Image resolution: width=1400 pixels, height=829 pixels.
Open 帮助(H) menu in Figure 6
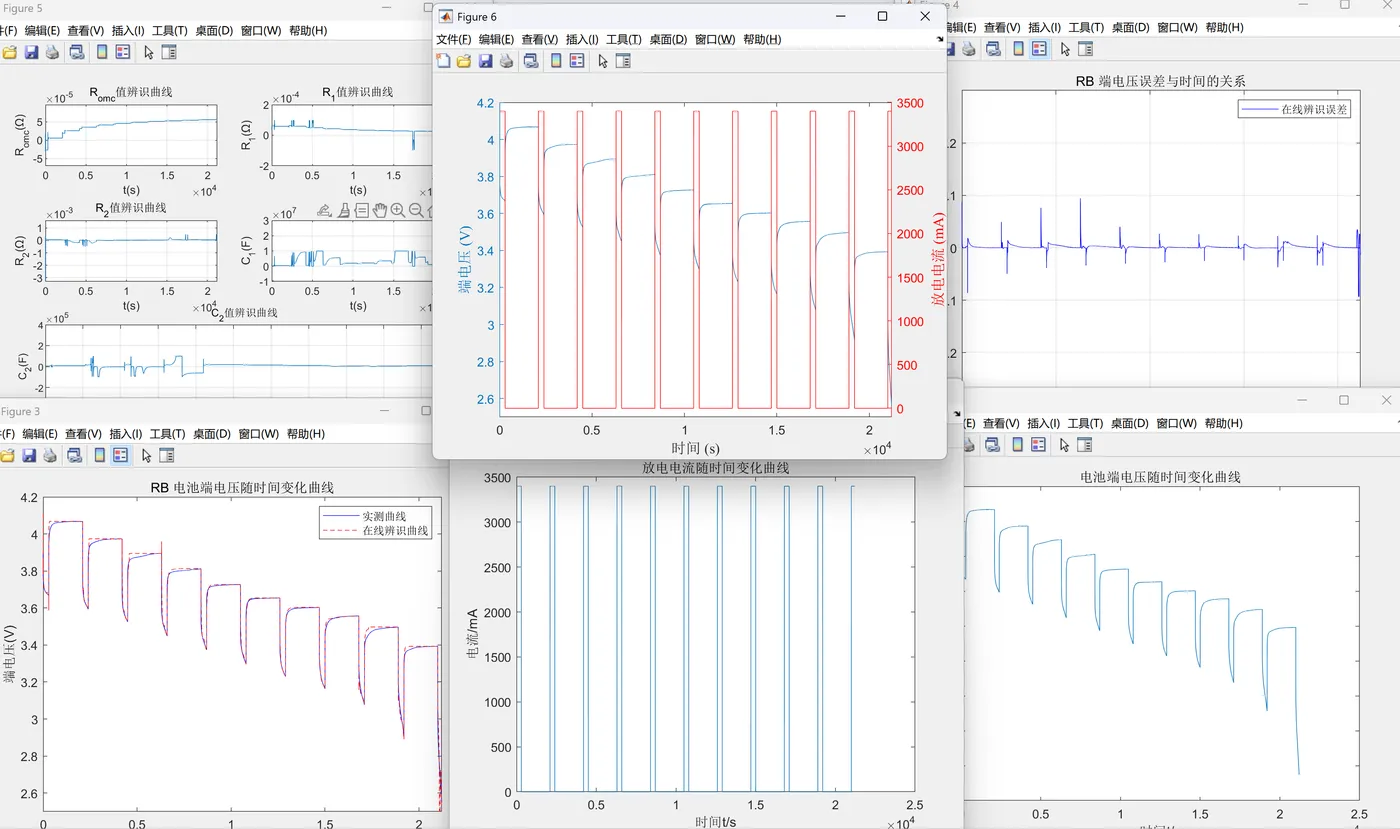coord(762,39)
